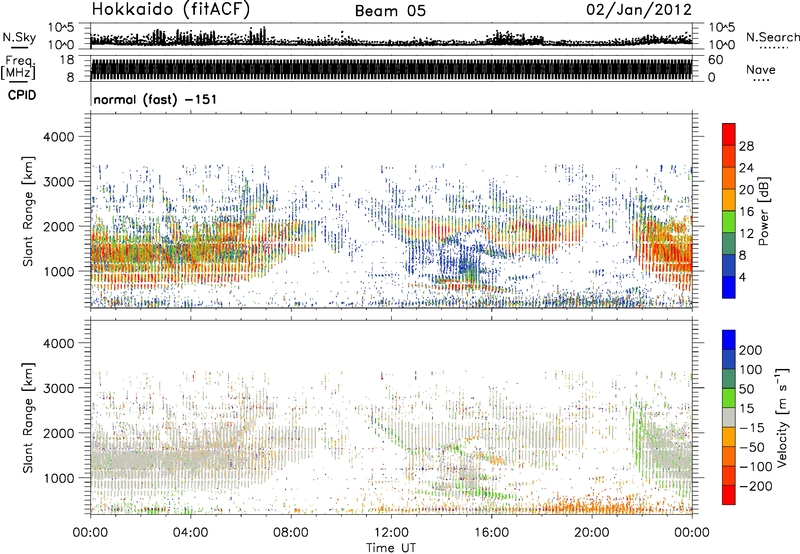Screen dimensions: 800x554
Task: Click the red bottom segment of Velocity colorbar
Action: pyautogui.click(x=729, y=495)
